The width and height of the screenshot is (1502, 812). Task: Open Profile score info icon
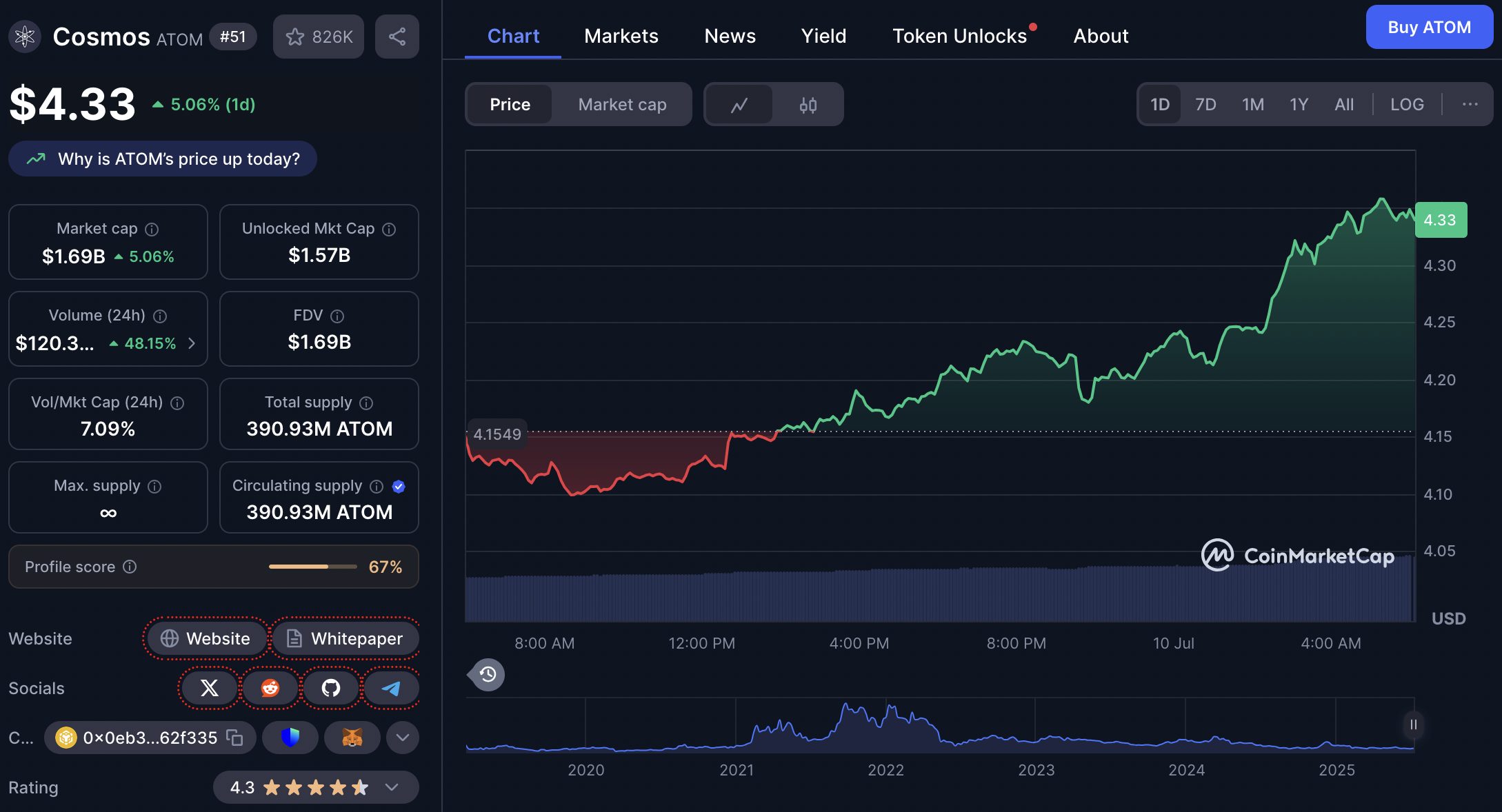tap(130, 567)
